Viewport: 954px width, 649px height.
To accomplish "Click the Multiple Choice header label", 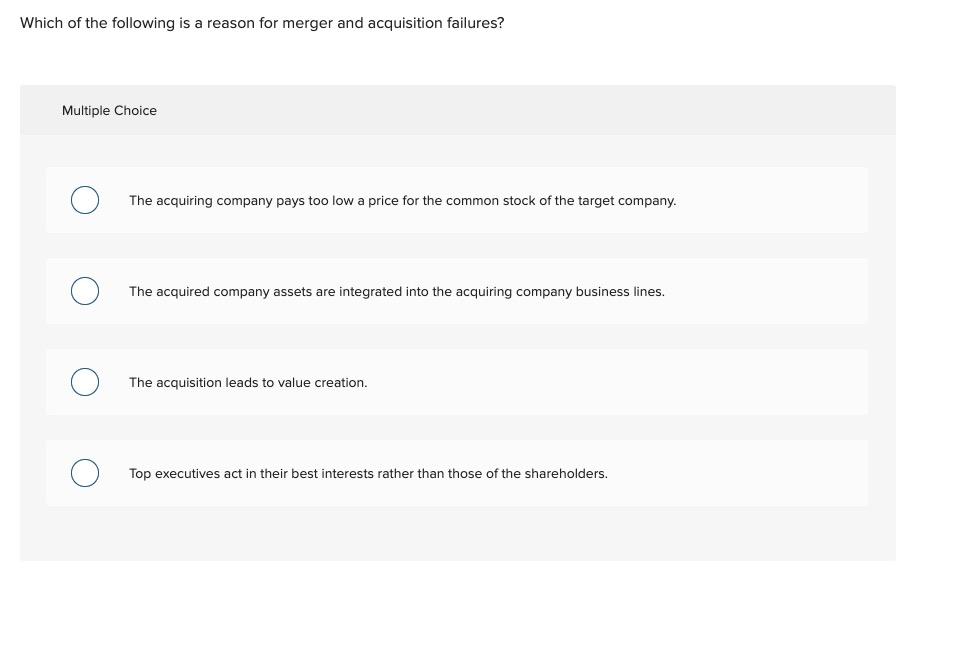I will pos(109,110).
